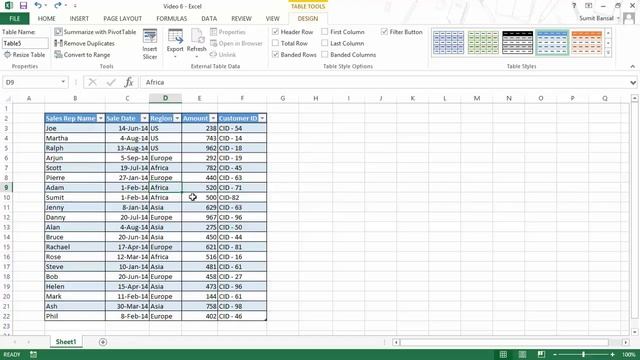640x360 pixels.
Task: Click the zoom out minus button
Action: (555, 355)
